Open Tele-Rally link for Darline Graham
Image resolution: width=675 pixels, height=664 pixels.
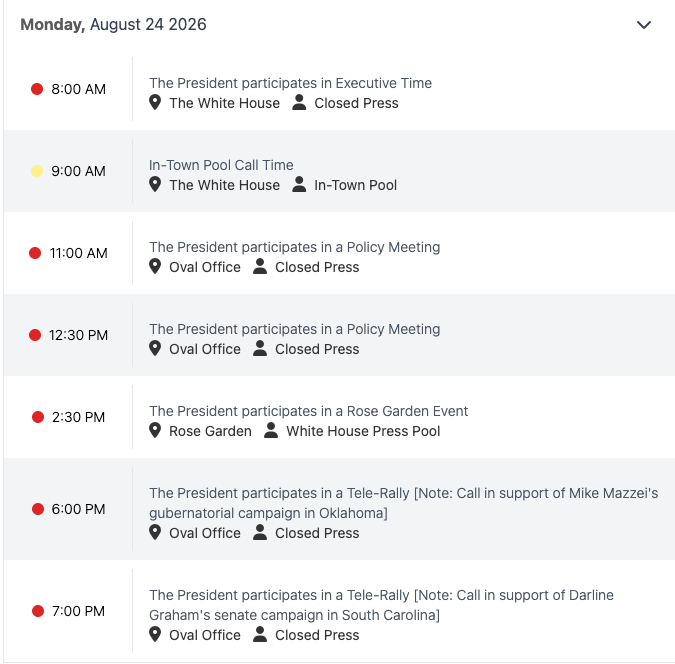pyautogui.click(x=381, y=605)
